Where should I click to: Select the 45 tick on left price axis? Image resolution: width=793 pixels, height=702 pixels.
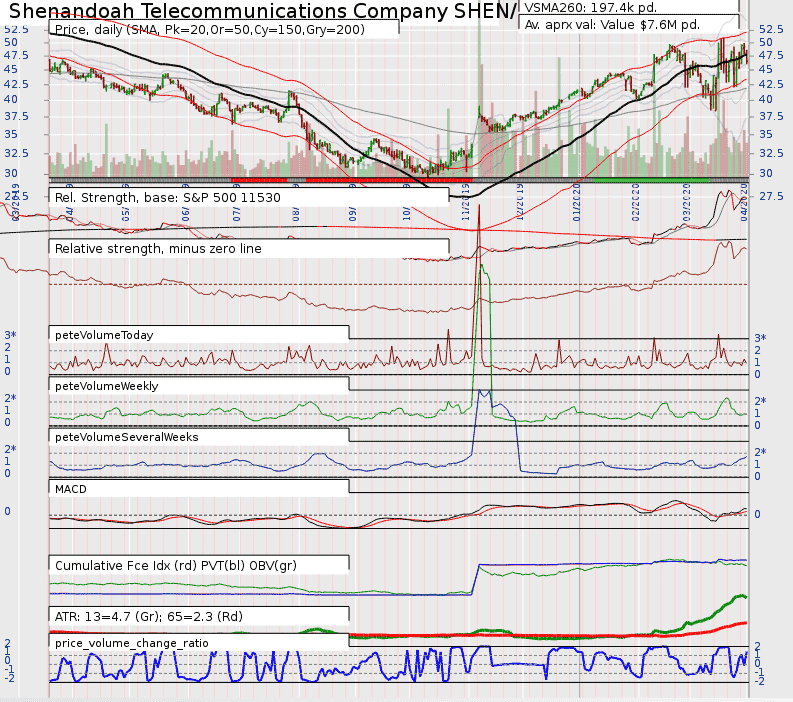(x=11, y=69)
